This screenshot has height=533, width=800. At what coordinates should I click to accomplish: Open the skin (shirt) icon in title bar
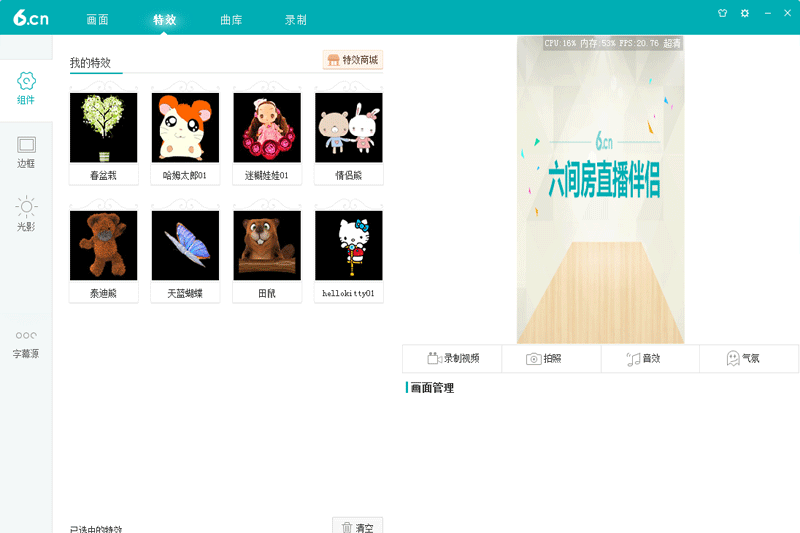(722, 13)
